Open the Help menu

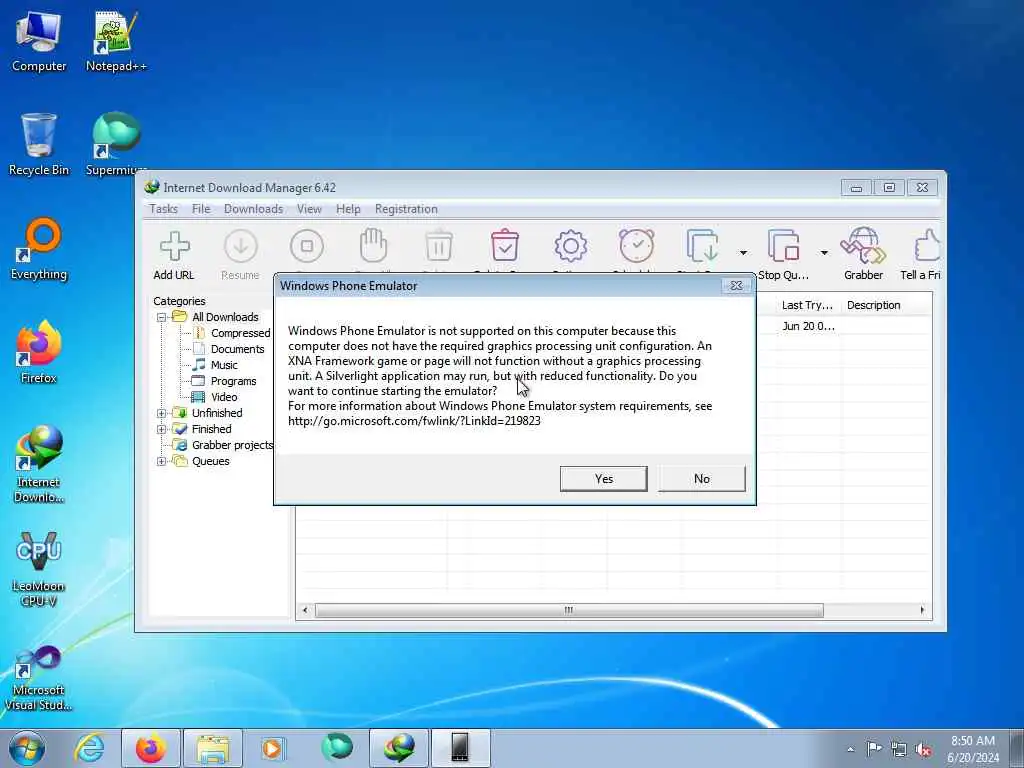[x=348, y=209]
